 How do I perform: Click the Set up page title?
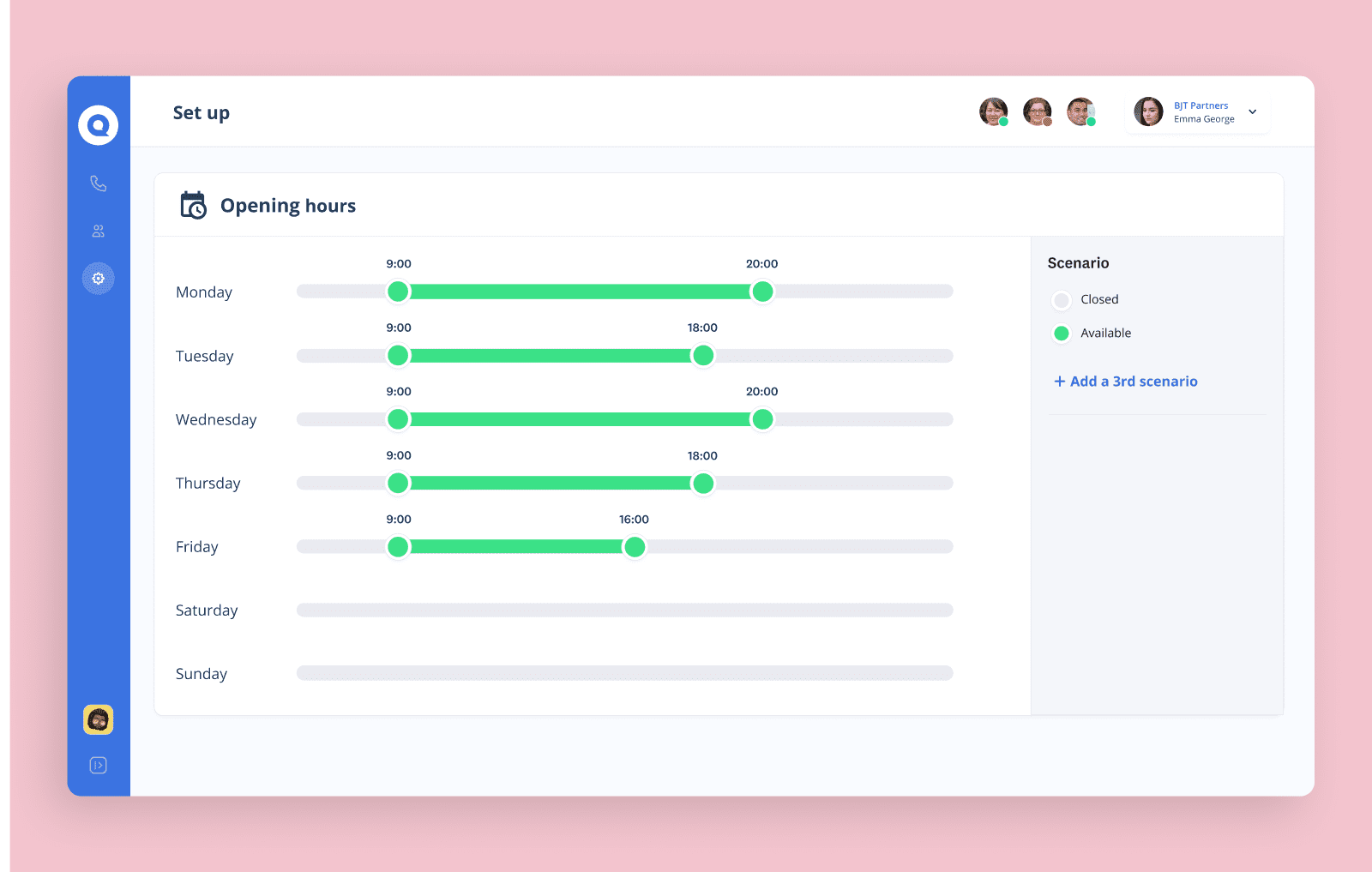click(x=201, y=112)
